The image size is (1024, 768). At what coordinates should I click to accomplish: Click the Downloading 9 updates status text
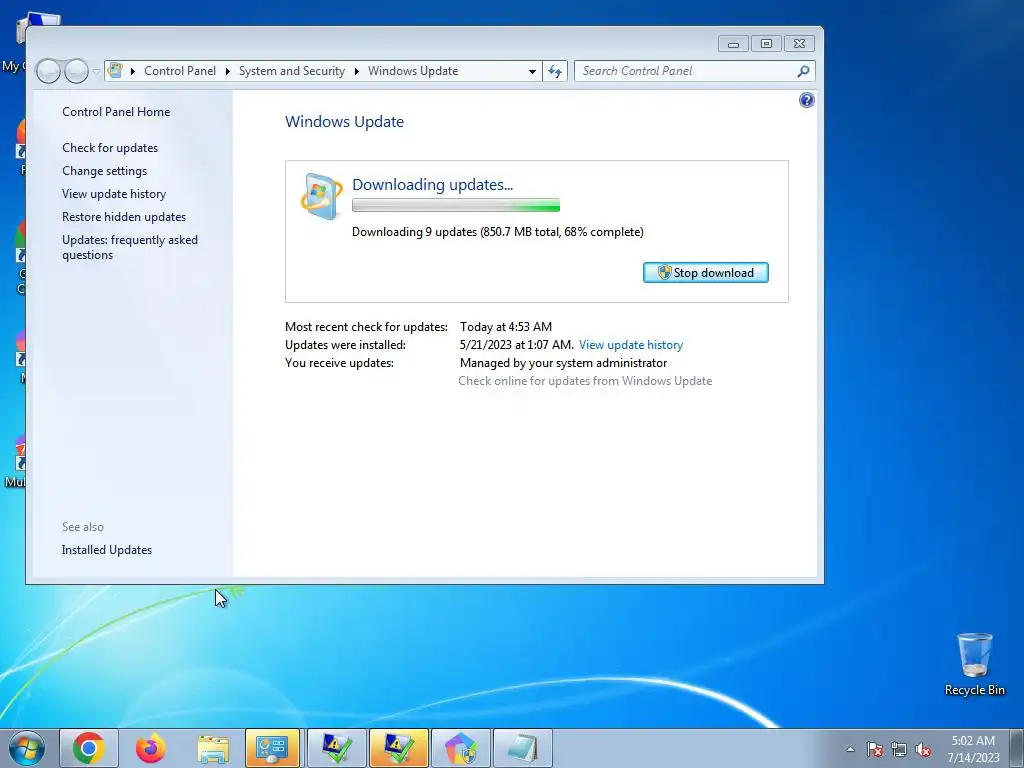tap(498, 232)
